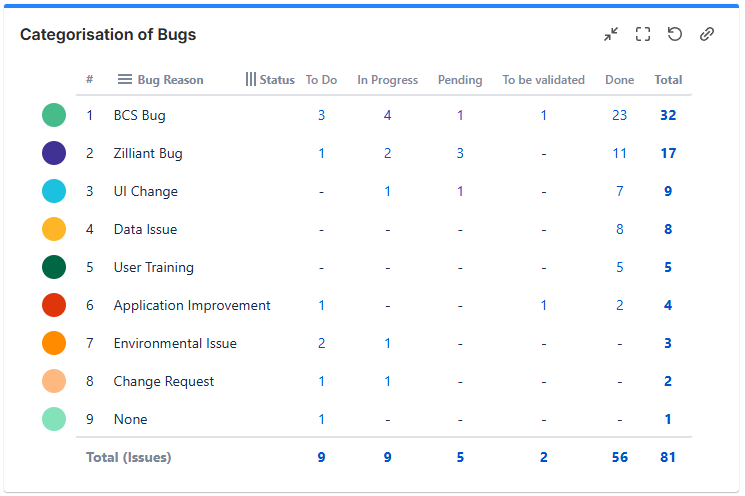Click the red Application Improvement color dot

click(x=54, y=305)
